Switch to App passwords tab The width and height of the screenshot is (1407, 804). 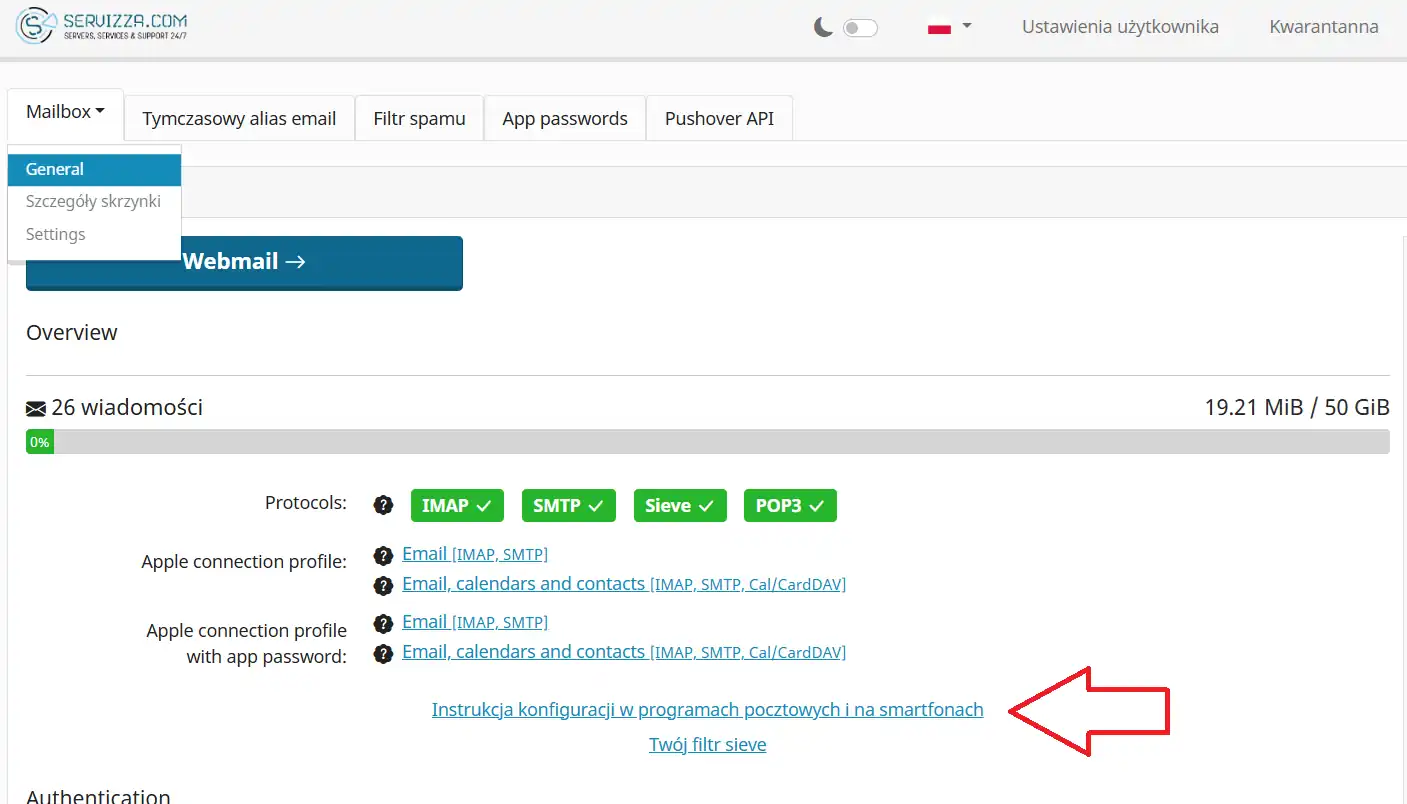(x=565, y=118)
